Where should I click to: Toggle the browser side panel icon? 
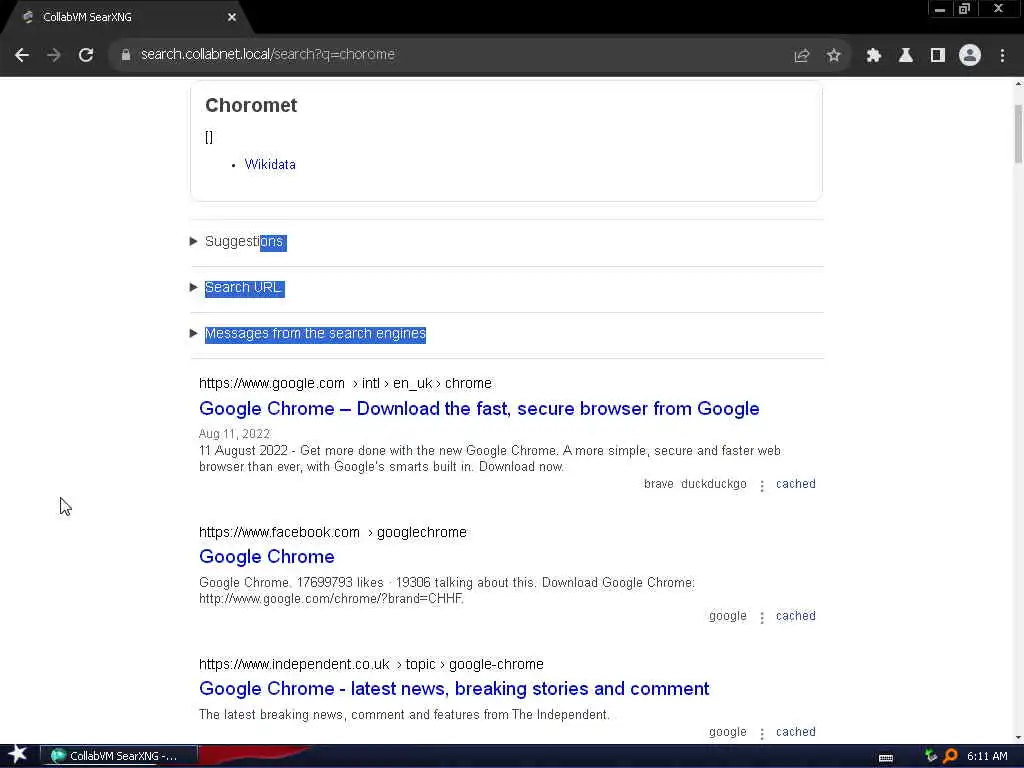(938, 56)
